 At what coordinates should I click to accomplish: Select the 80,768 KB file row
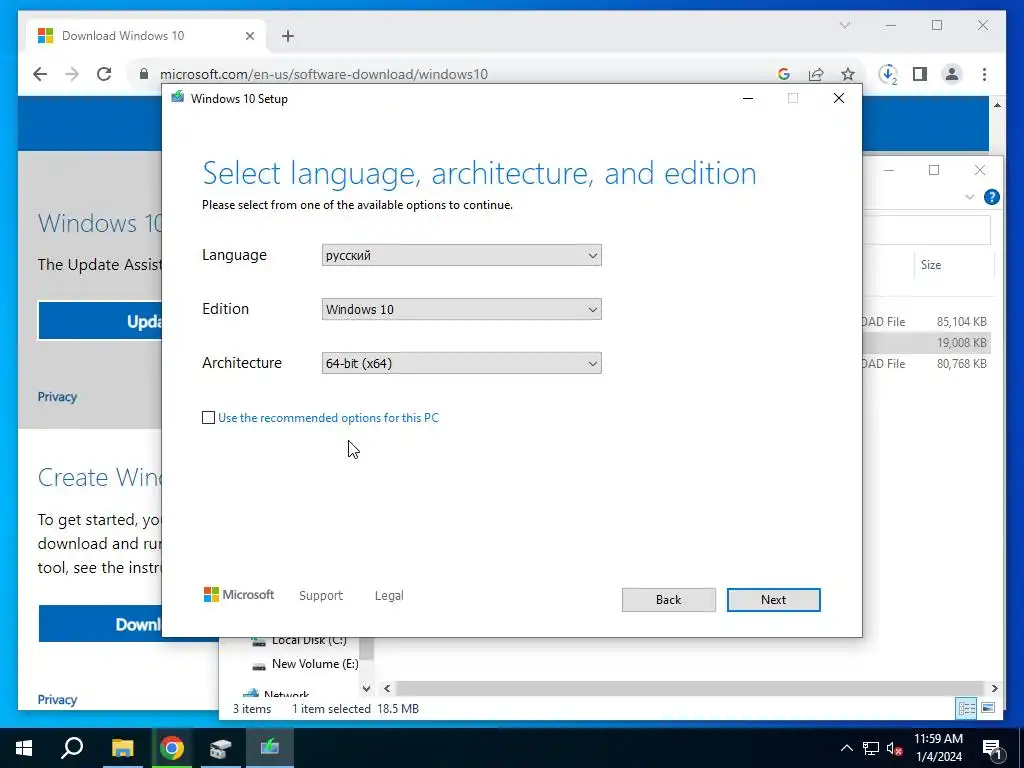(926, 363)
